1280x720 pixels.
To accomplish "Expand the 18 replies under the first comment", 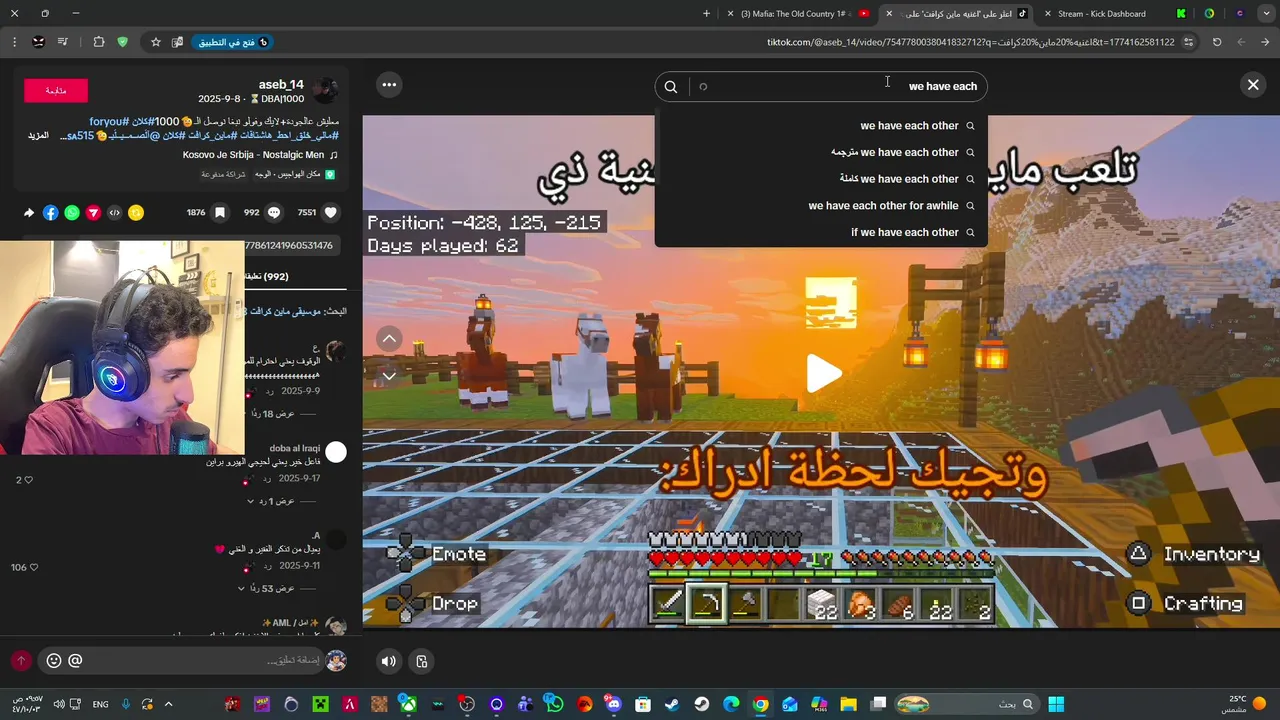I will pyautogui.click(x=271, y=414).
